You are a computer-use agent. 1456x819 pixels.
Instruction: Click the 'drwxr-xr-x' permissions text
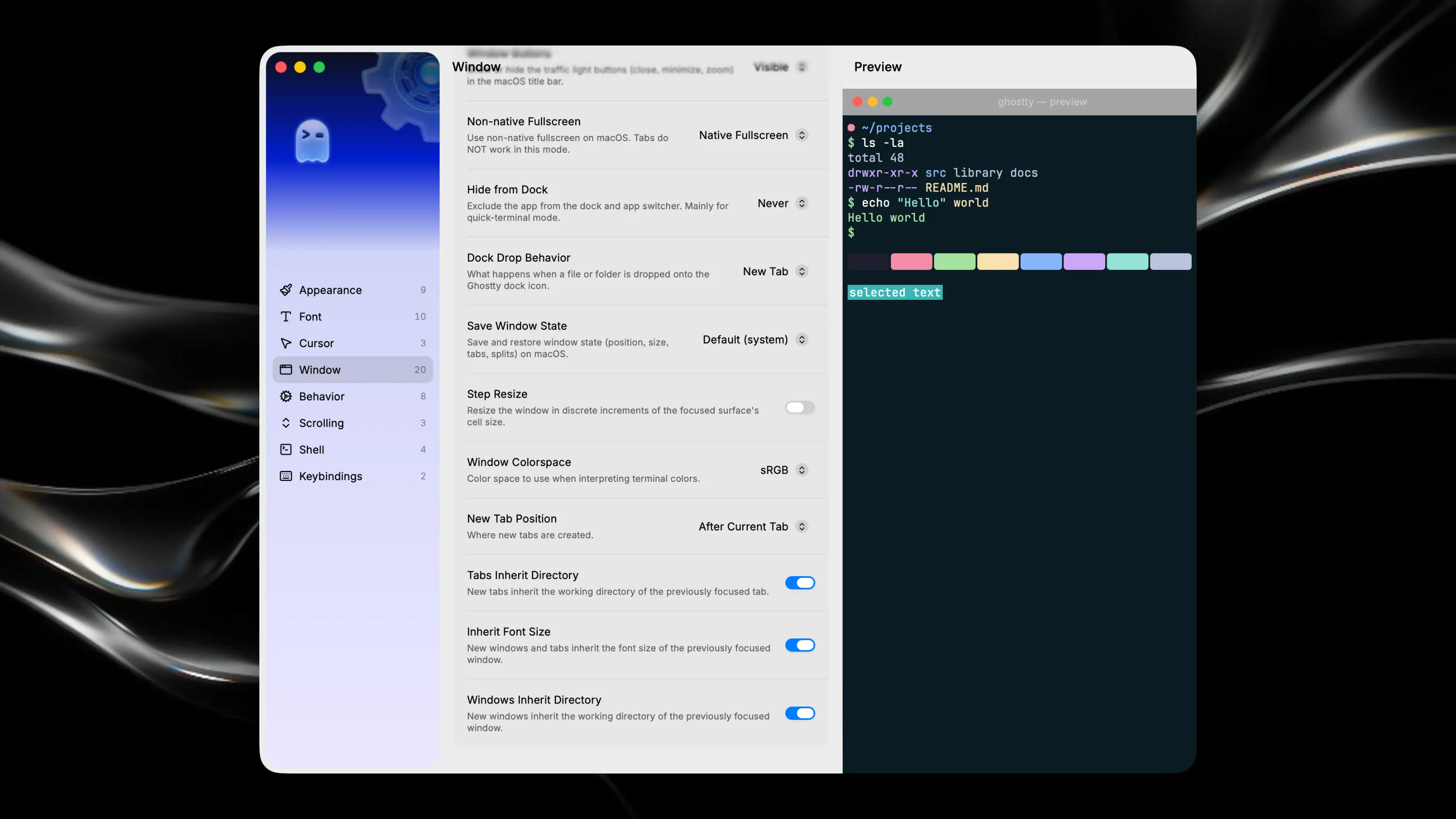tap(883, 173)
